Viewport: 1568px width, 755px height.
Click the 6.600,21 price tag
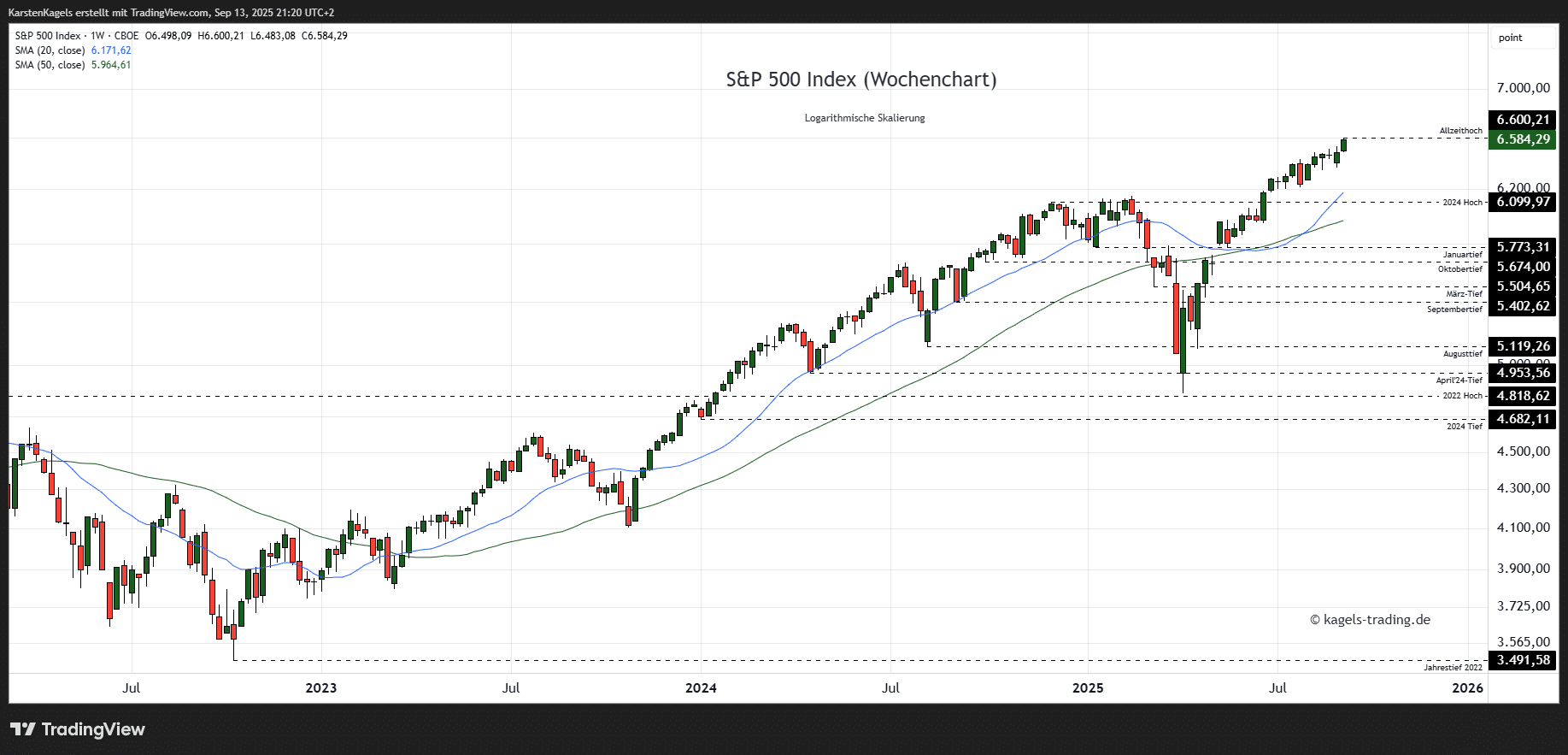[x=1523, y=120]
